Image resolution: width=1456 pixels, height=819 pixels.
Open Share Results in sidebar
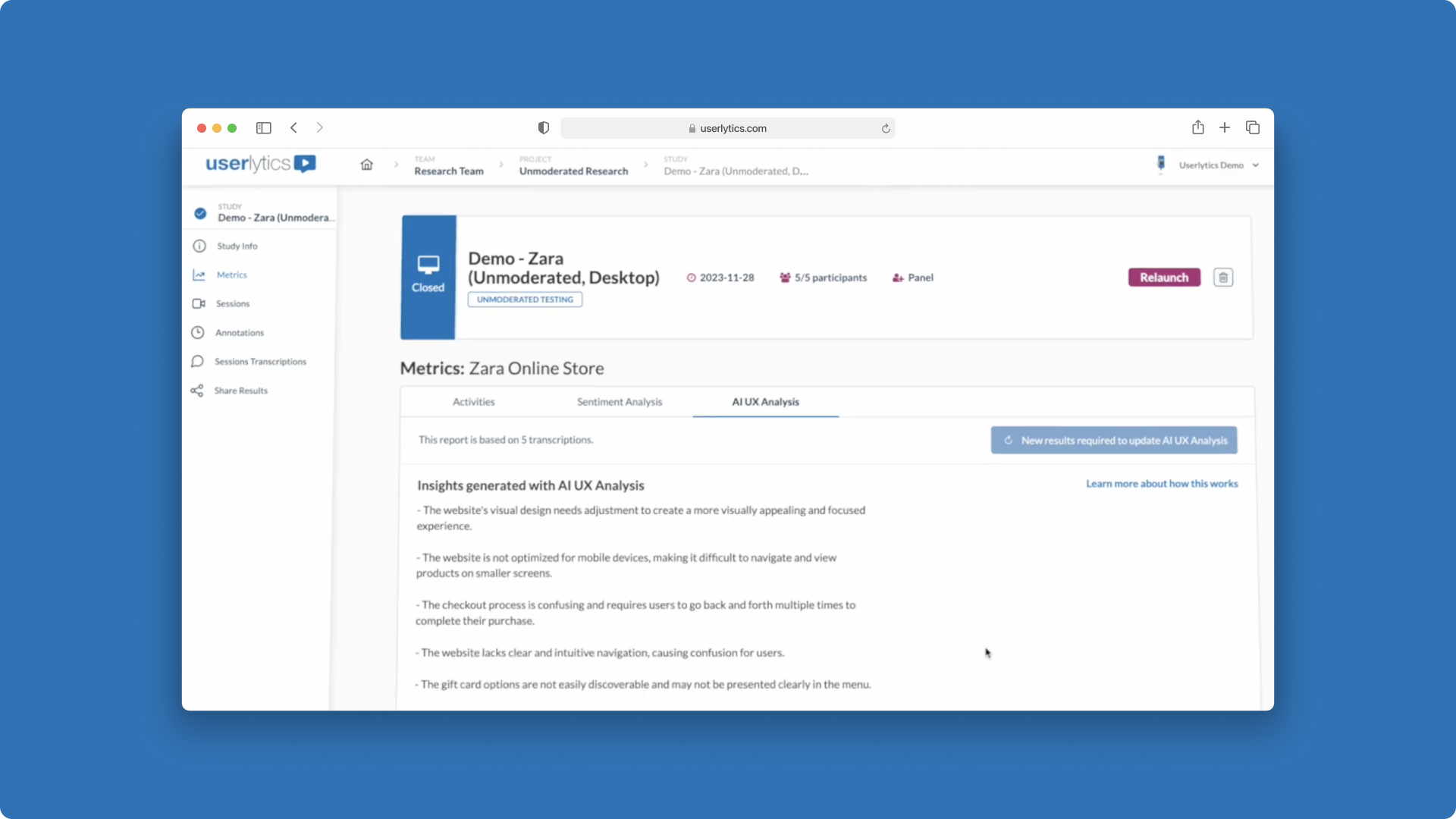tap(240, 391)
